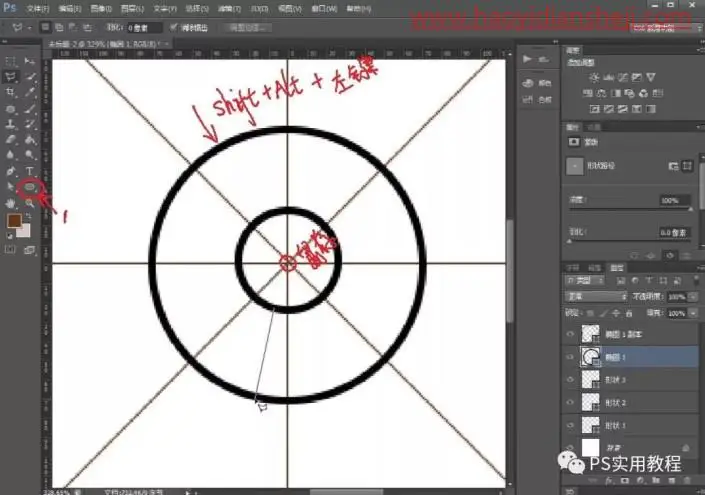Hide the 椭圆 1 layer

[x=570, y=357]
